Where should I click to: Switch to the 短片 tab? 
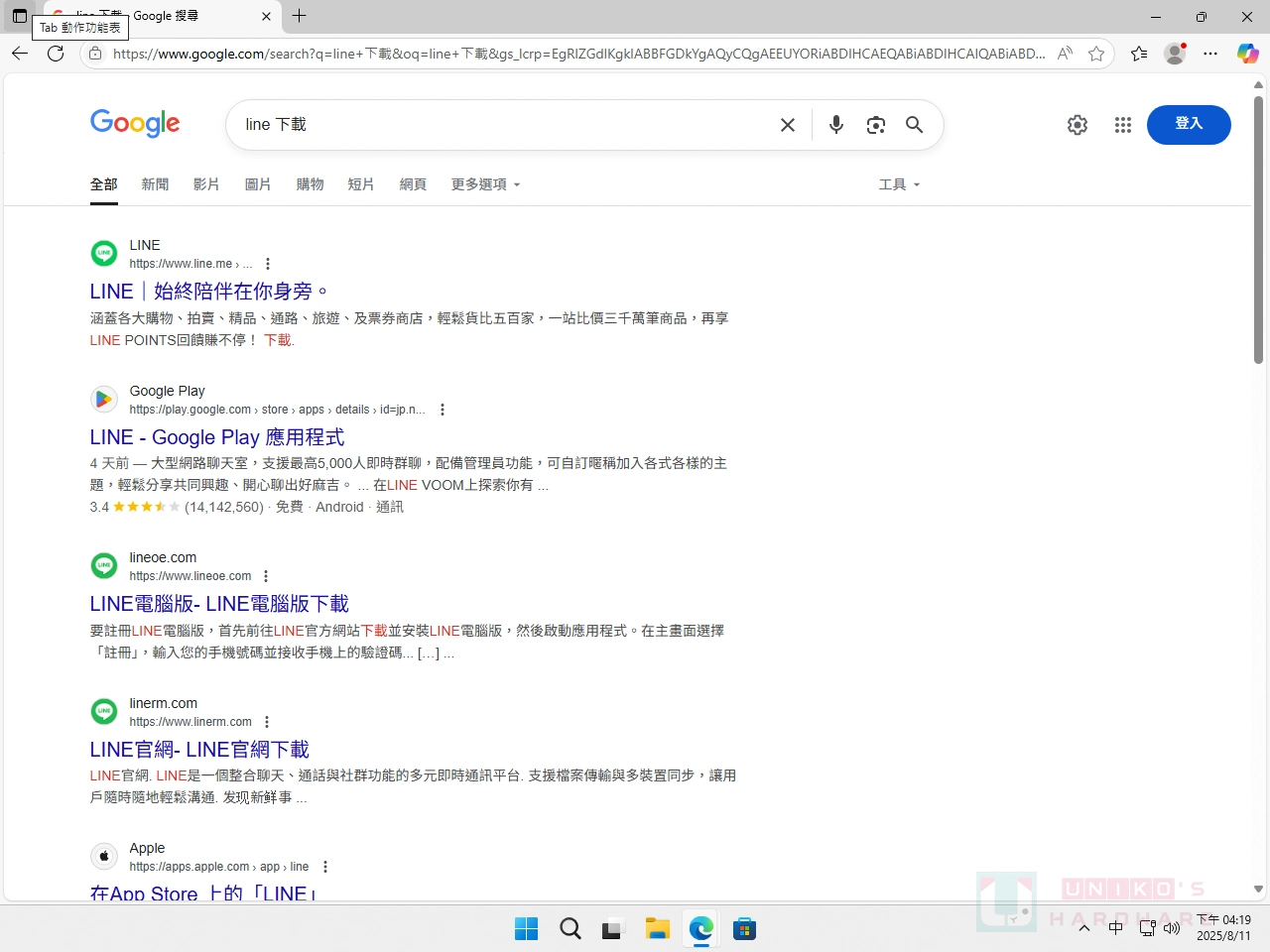coord(361,184)
